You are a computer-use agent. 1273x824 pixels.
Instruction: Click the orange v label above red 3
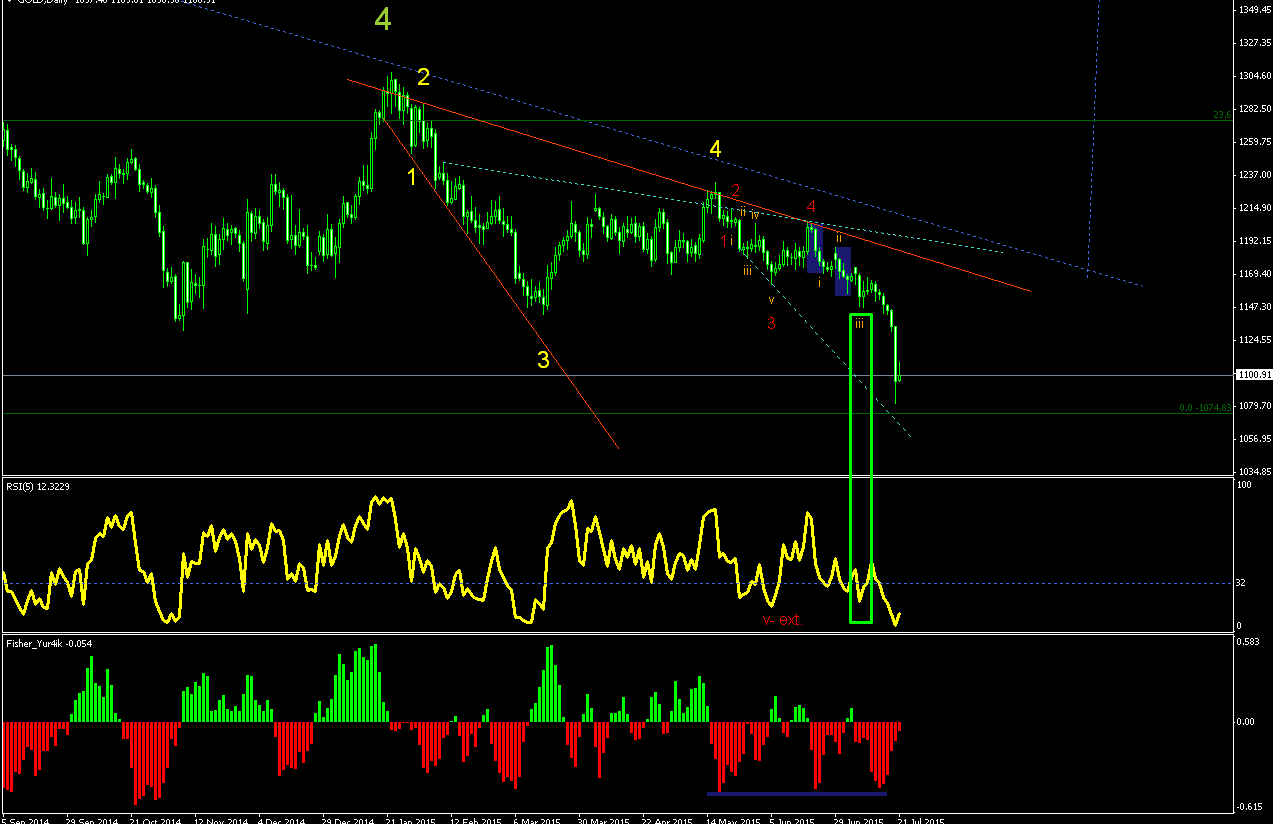pos(771,299)
